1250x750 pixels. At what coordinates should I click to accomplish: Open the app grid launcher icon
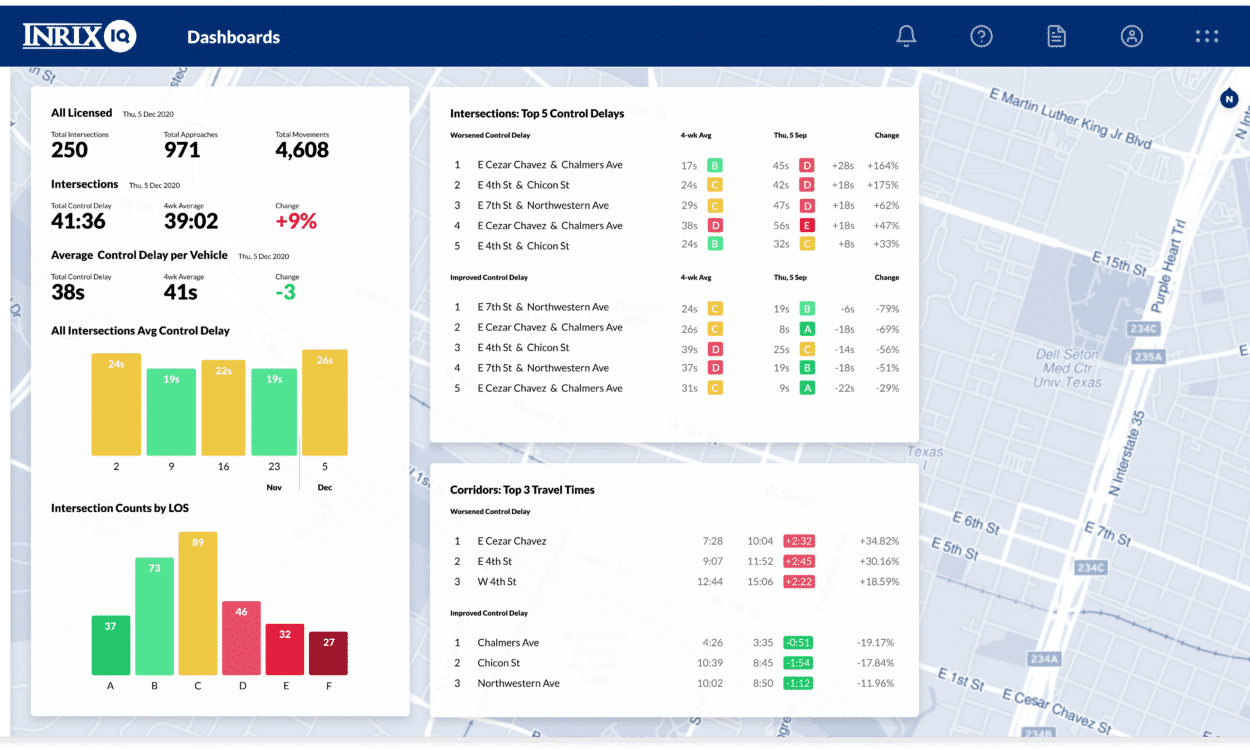(1206, 36)
